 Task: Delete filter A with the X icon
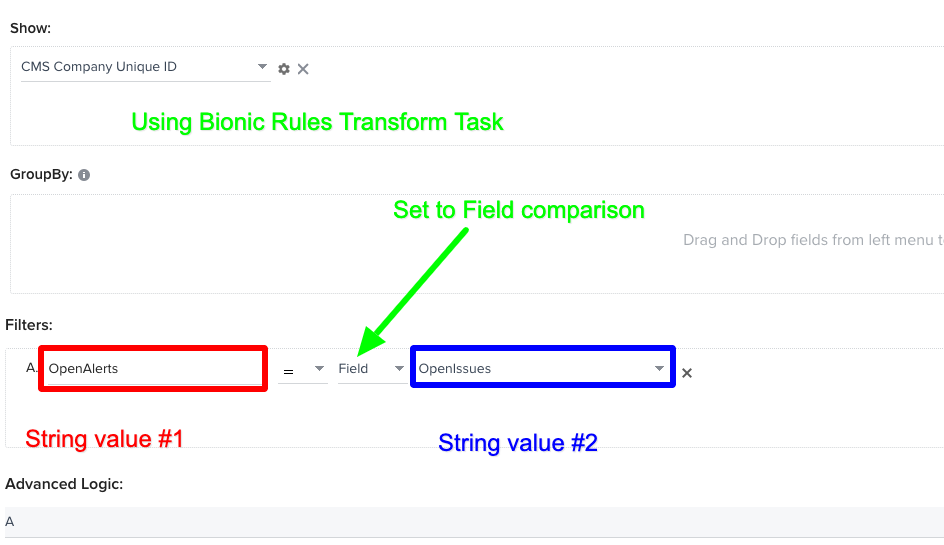tap(687, 373)
